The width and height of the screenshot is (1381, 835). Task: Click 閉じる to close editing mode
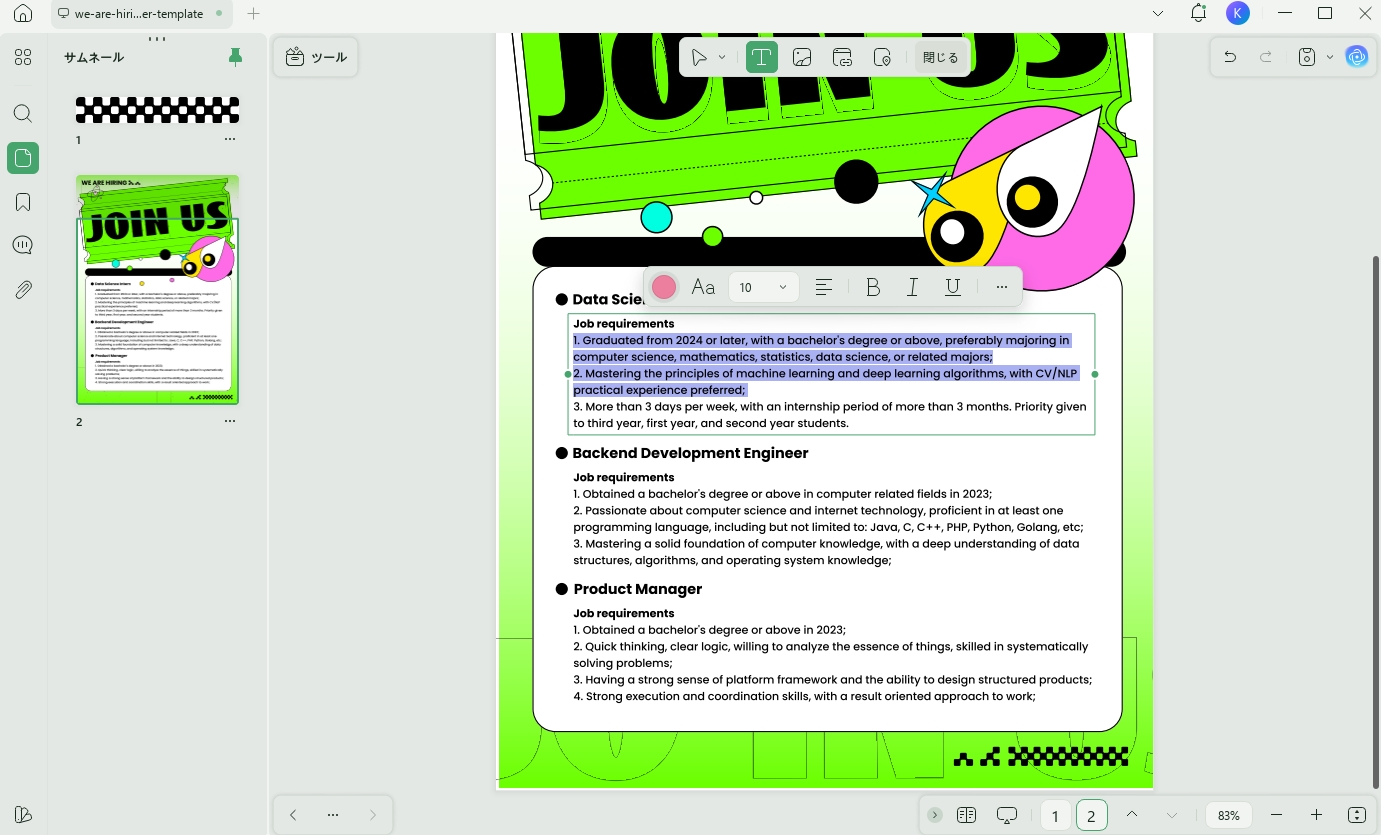940,58
